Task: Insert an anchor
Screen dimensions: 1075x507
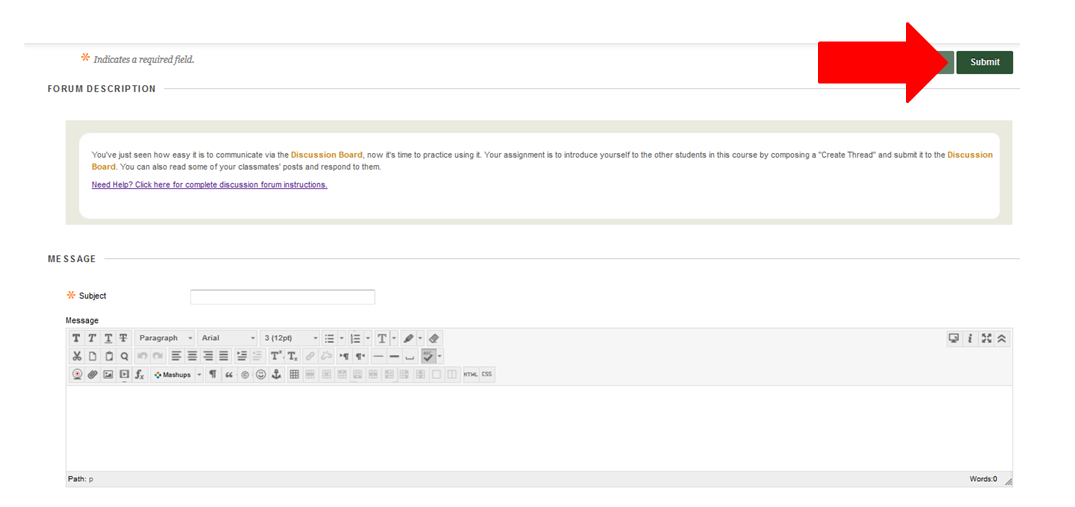Action: [x=276, y=374]
